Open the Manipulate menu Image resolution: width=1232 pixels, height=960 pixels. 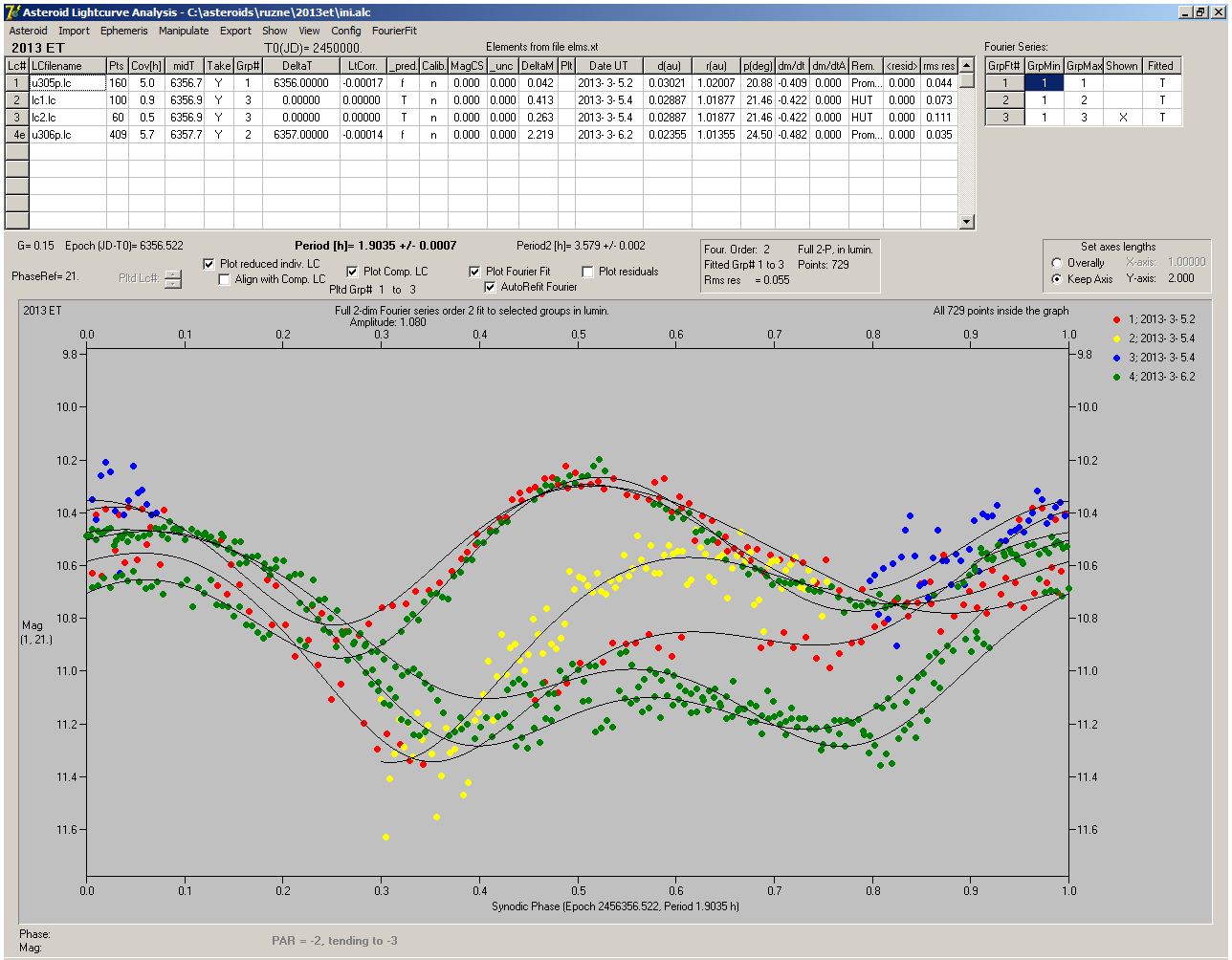click(184, 31)
